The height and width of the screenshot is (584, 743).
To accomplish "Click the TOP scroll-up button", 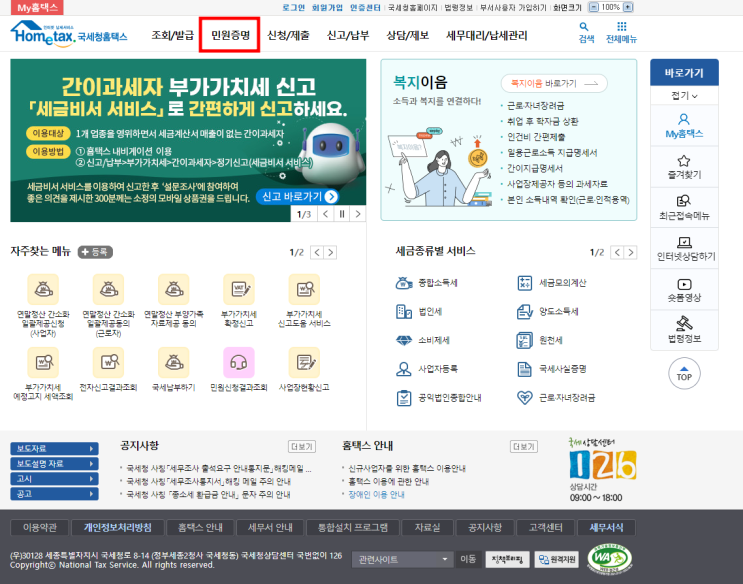I will pos(684,374).
